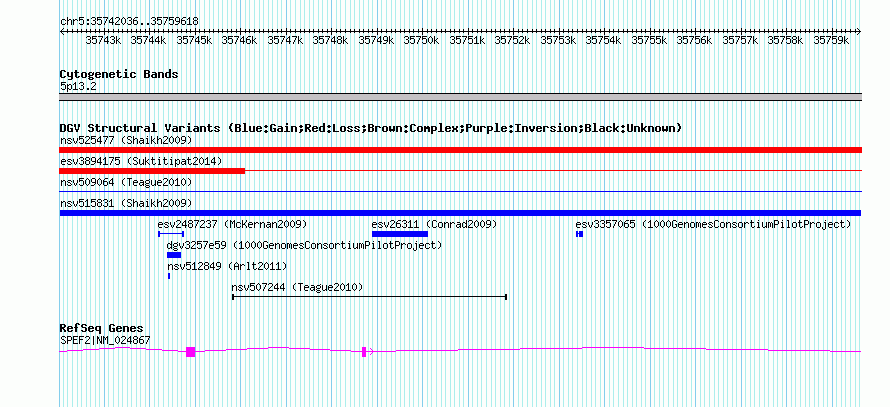Click the chr5:35742036..35759618 coordinate label

click(129, 22)
